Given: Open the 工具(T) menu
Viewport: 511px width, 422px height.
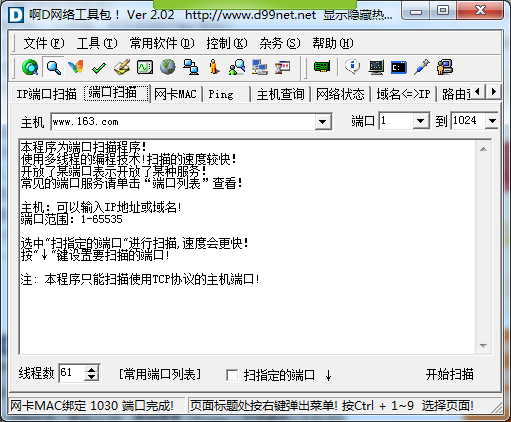Looking at the screenshot, I should click(97, 43).
